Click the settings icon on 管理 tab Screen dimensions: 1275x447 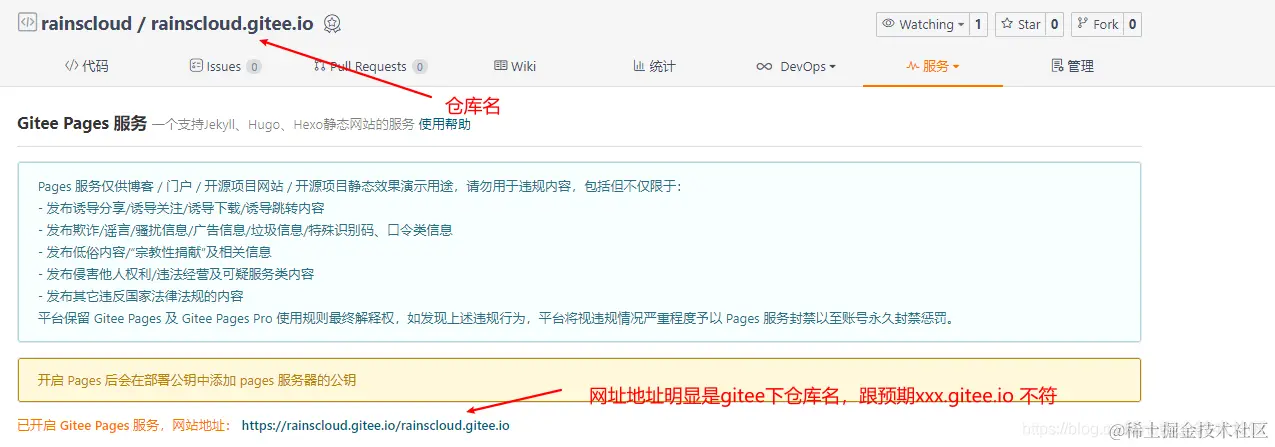pos(1057,66)
